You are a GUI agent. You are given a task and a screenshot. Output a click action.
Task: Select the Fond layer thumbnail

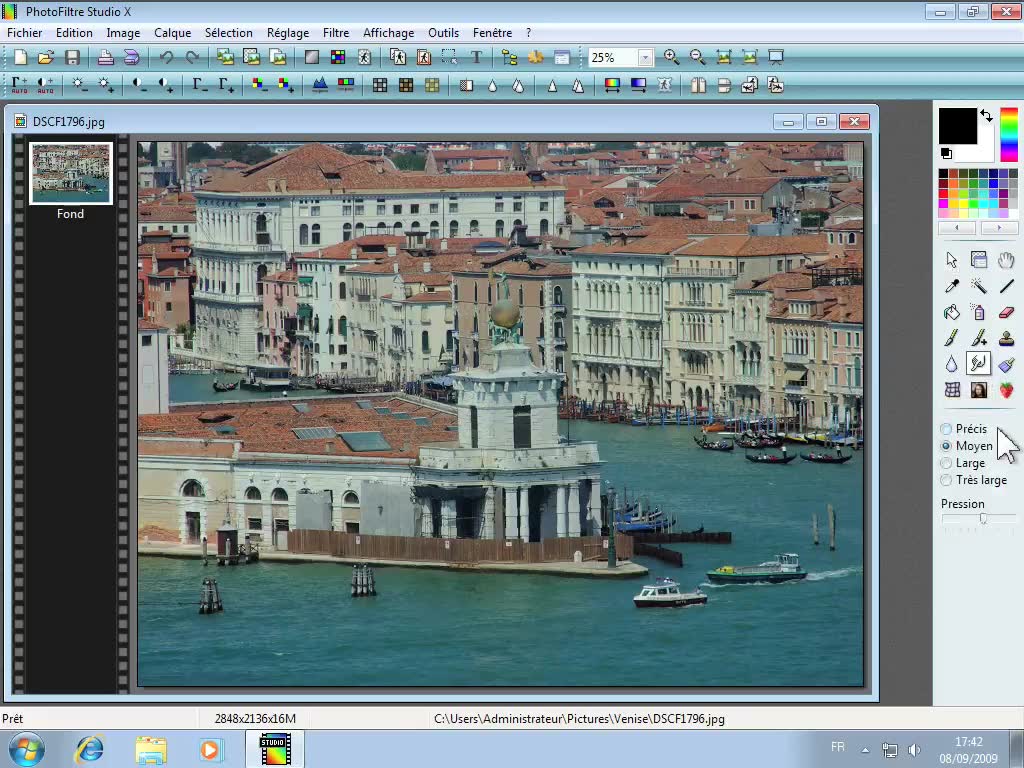click(71, 173)
